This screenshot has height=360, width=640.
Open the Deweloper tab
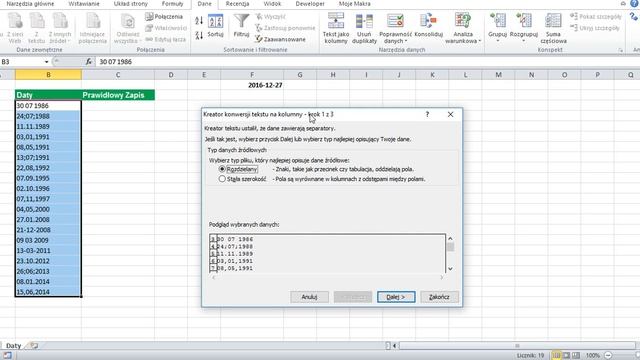click(x=310, y=4)
